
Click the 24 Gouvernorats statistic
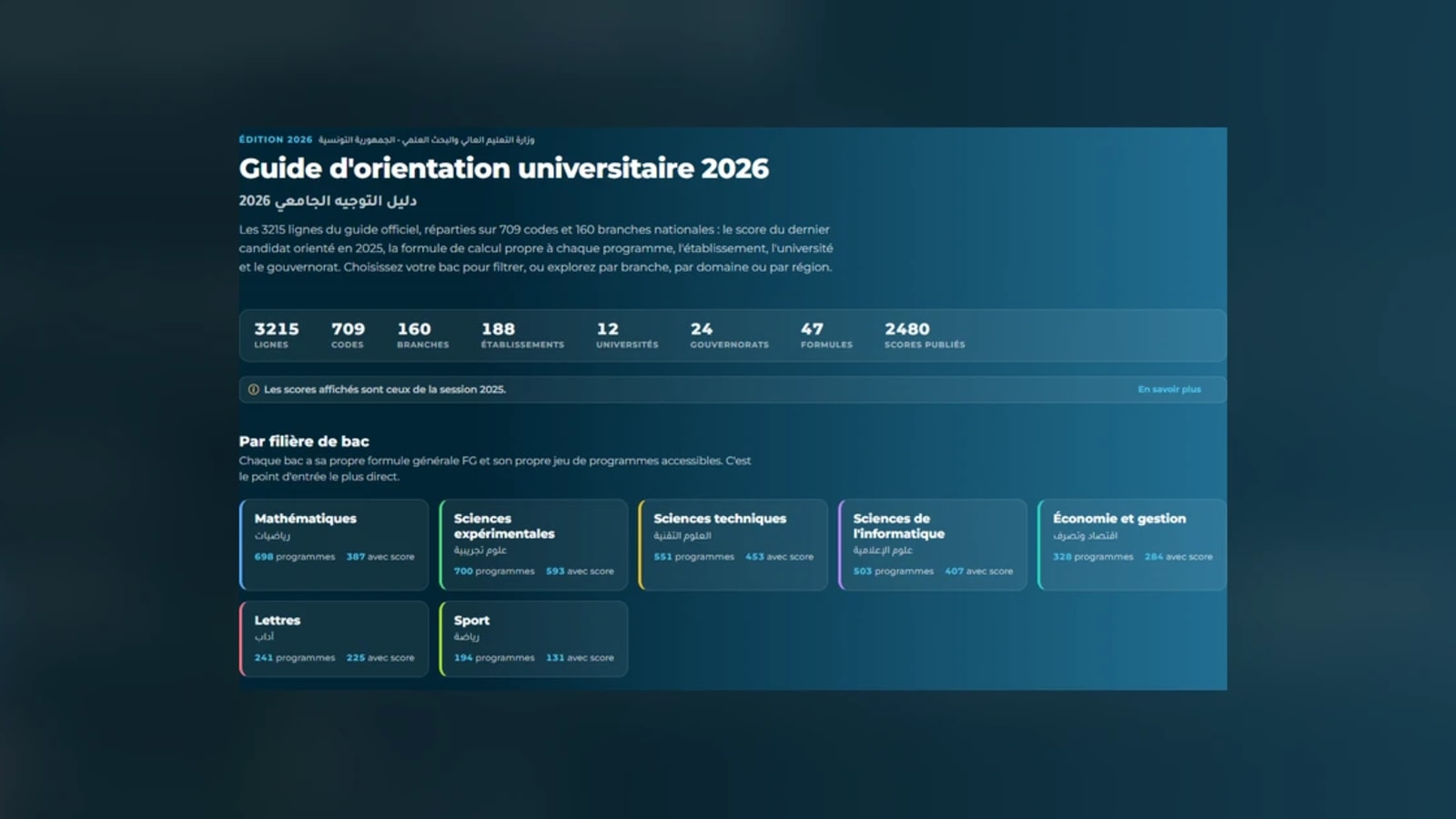click(x=729, y=335)
